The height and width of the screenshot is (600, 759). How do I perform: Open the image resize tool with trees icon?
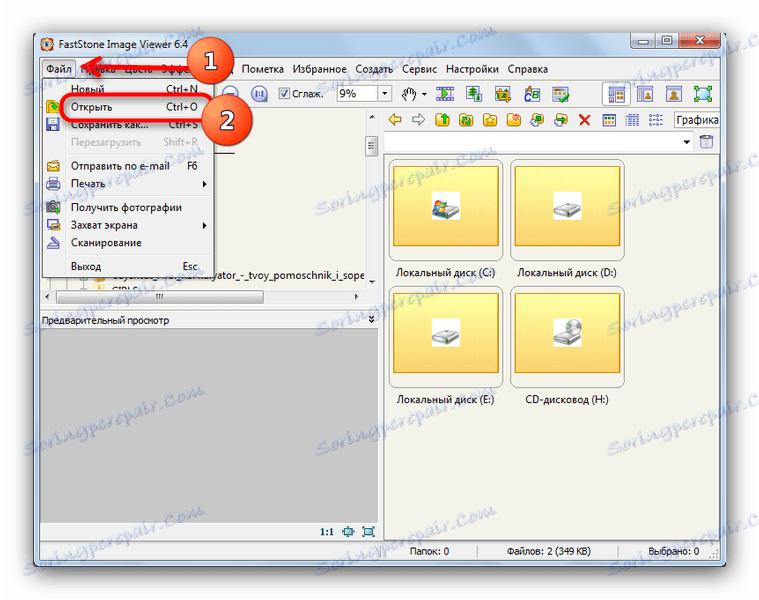click(x=474, y=94)
